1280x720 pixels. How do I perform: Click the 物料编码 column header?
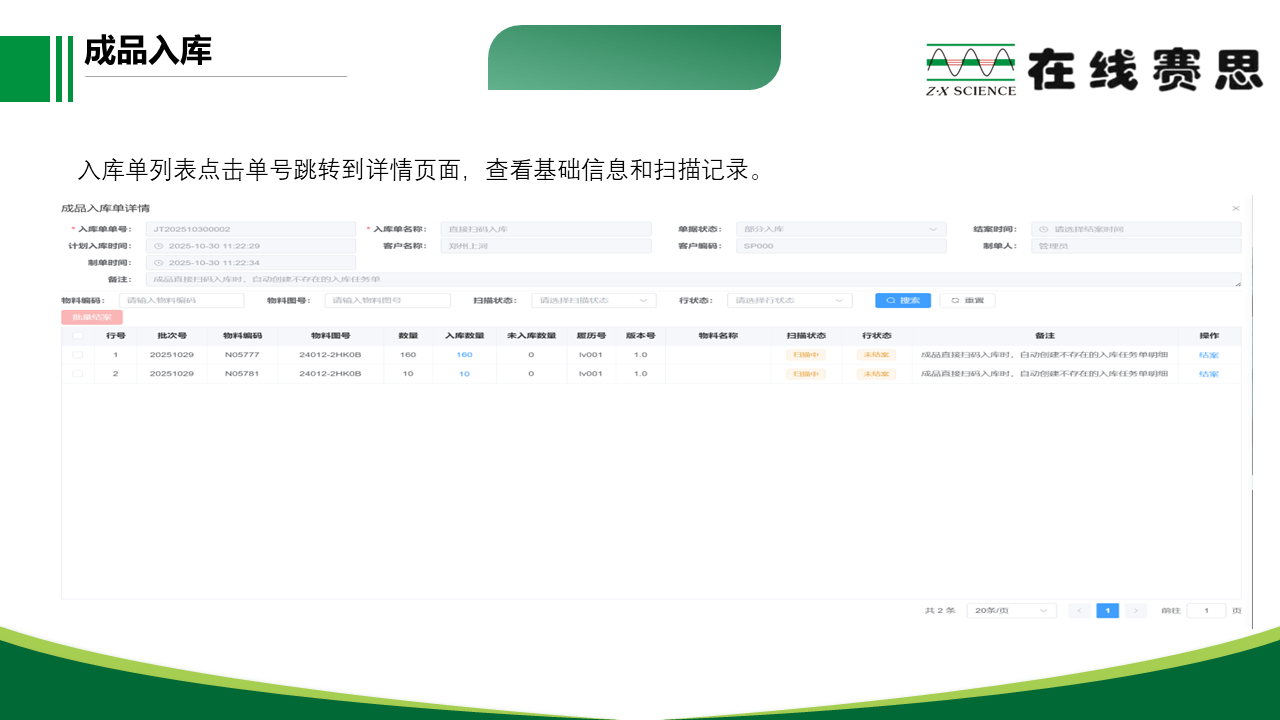(242, 336)
